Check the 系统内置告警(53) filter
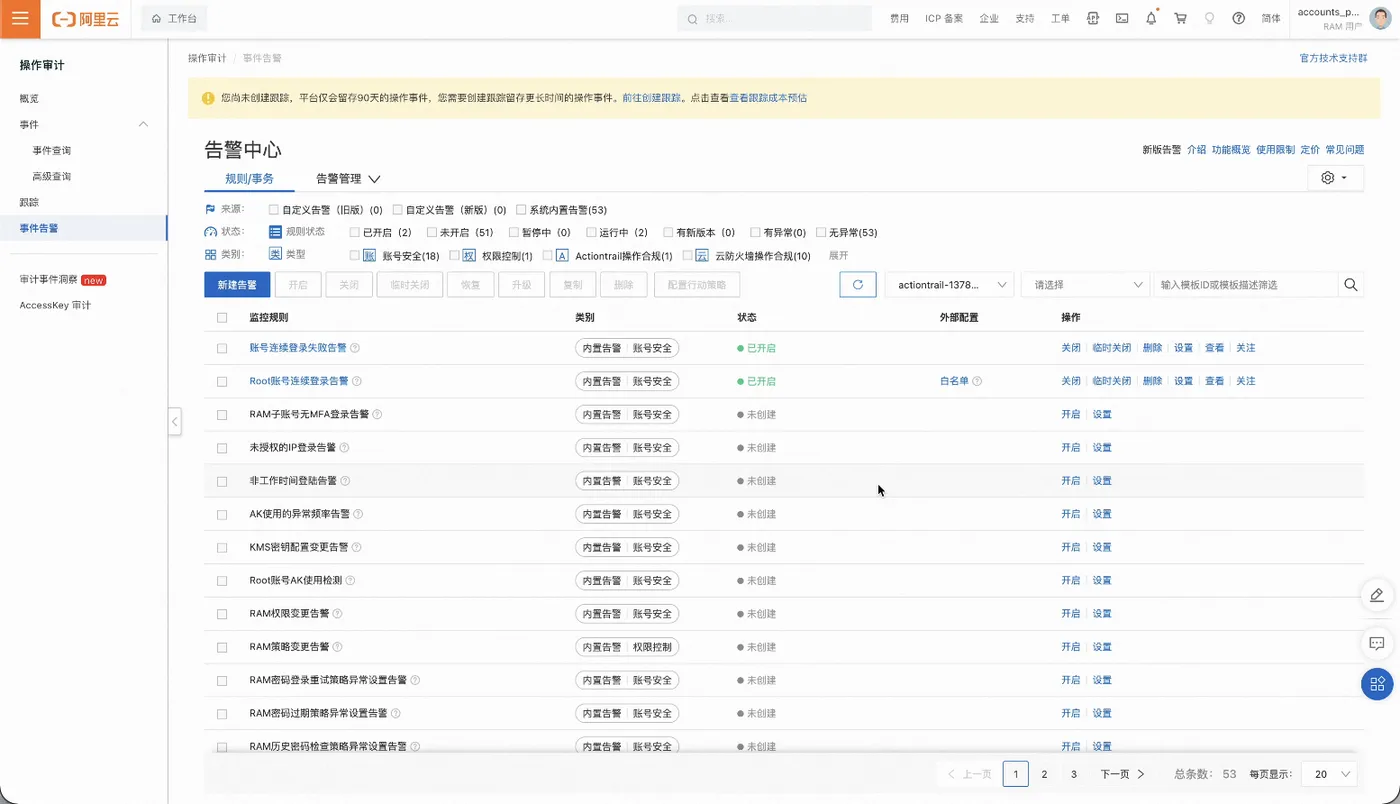Image resolution: width=1400 pixels, height=804 pixels. click(522, 210)
